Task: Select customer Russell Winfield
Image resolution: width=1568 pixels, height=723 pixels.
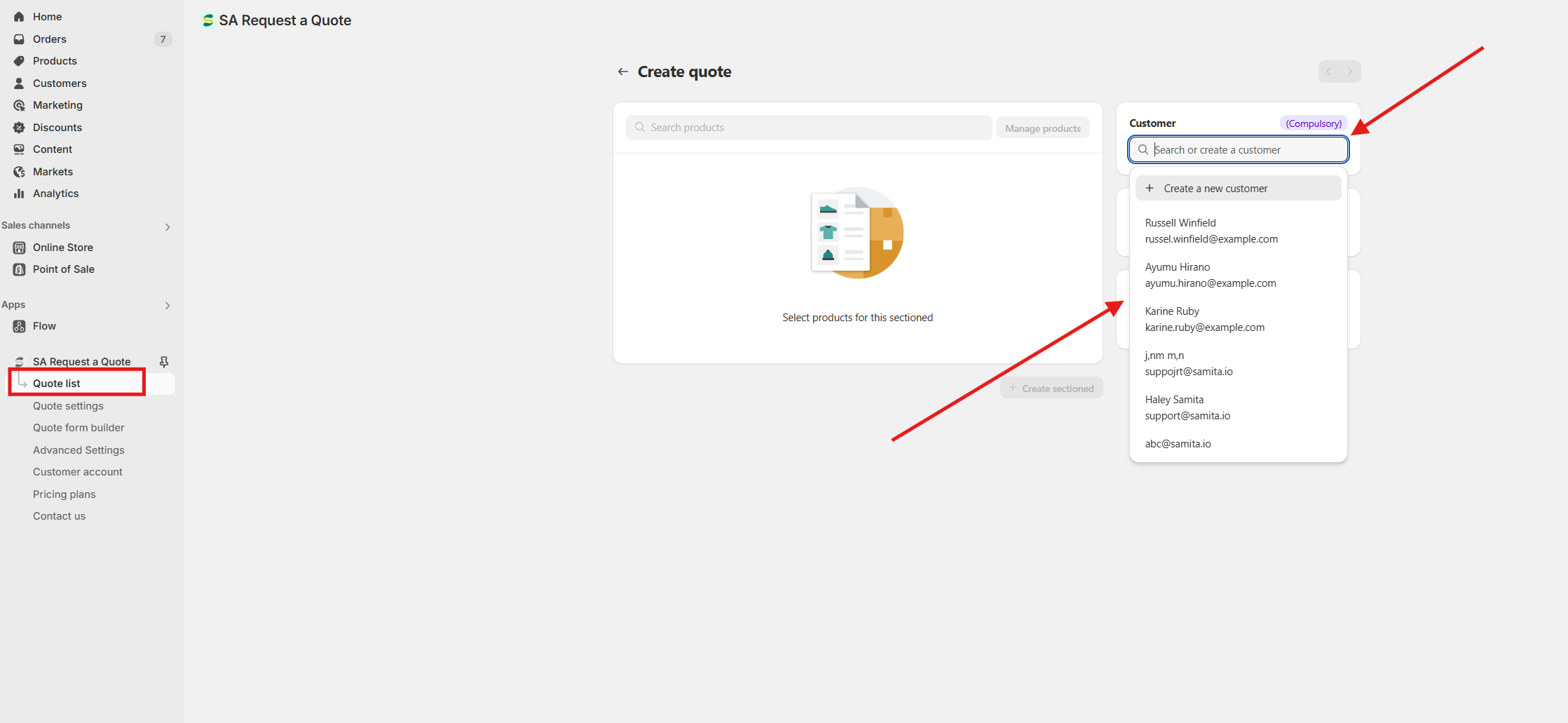Action: click(1239, 231)
